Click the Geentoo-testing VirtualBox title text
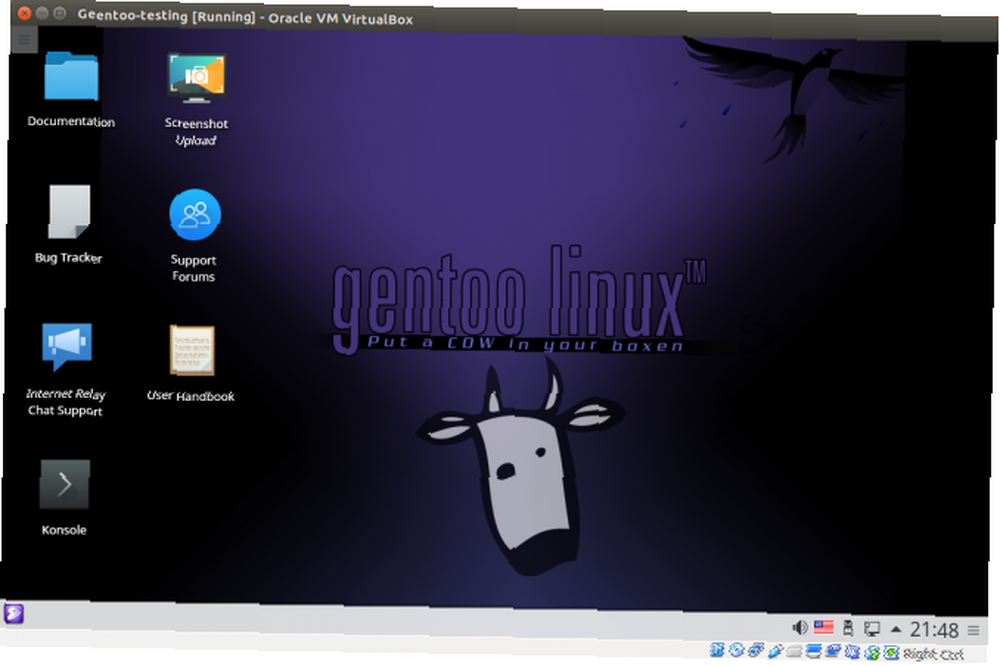The image size is (1000, 666). (x=245, y=17)
